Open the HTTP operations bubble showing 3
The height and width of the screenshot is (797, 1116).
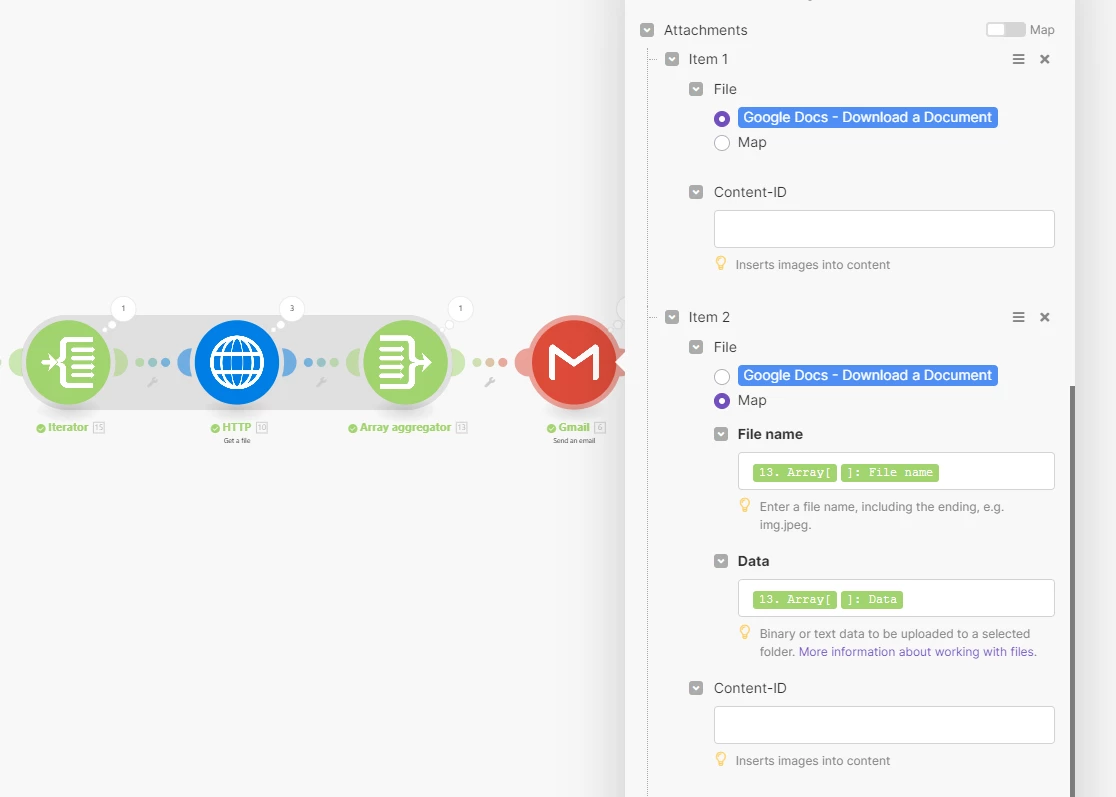[x=292, y=308]
